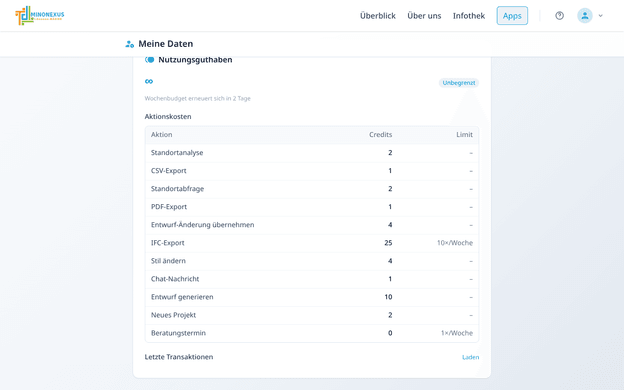
Task: Select the 'Stil ändern' row label
Action: click(168, 261)
